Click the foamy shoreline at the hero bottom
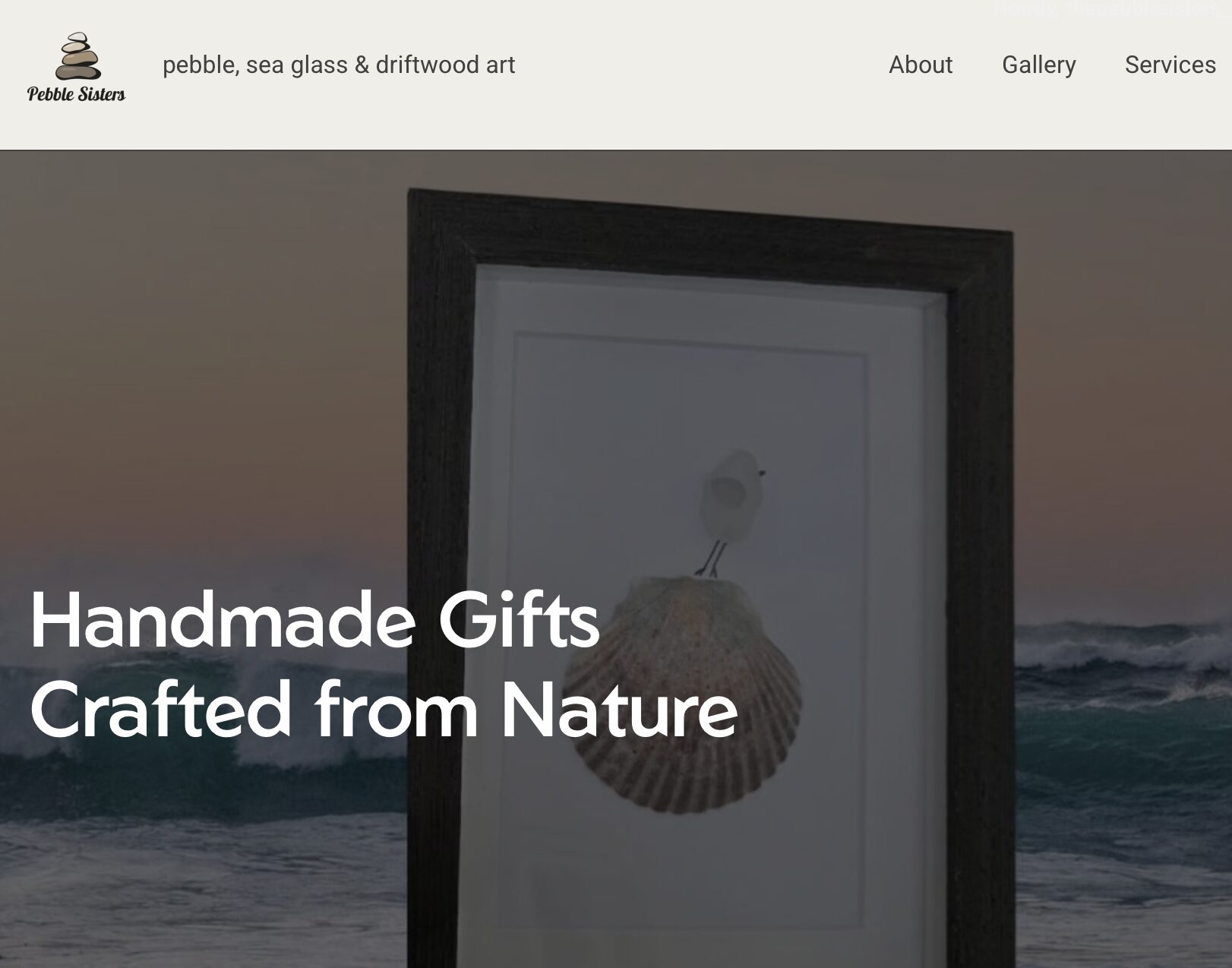The width and height of the screenshot is (1232, 968). pos(205,897)
